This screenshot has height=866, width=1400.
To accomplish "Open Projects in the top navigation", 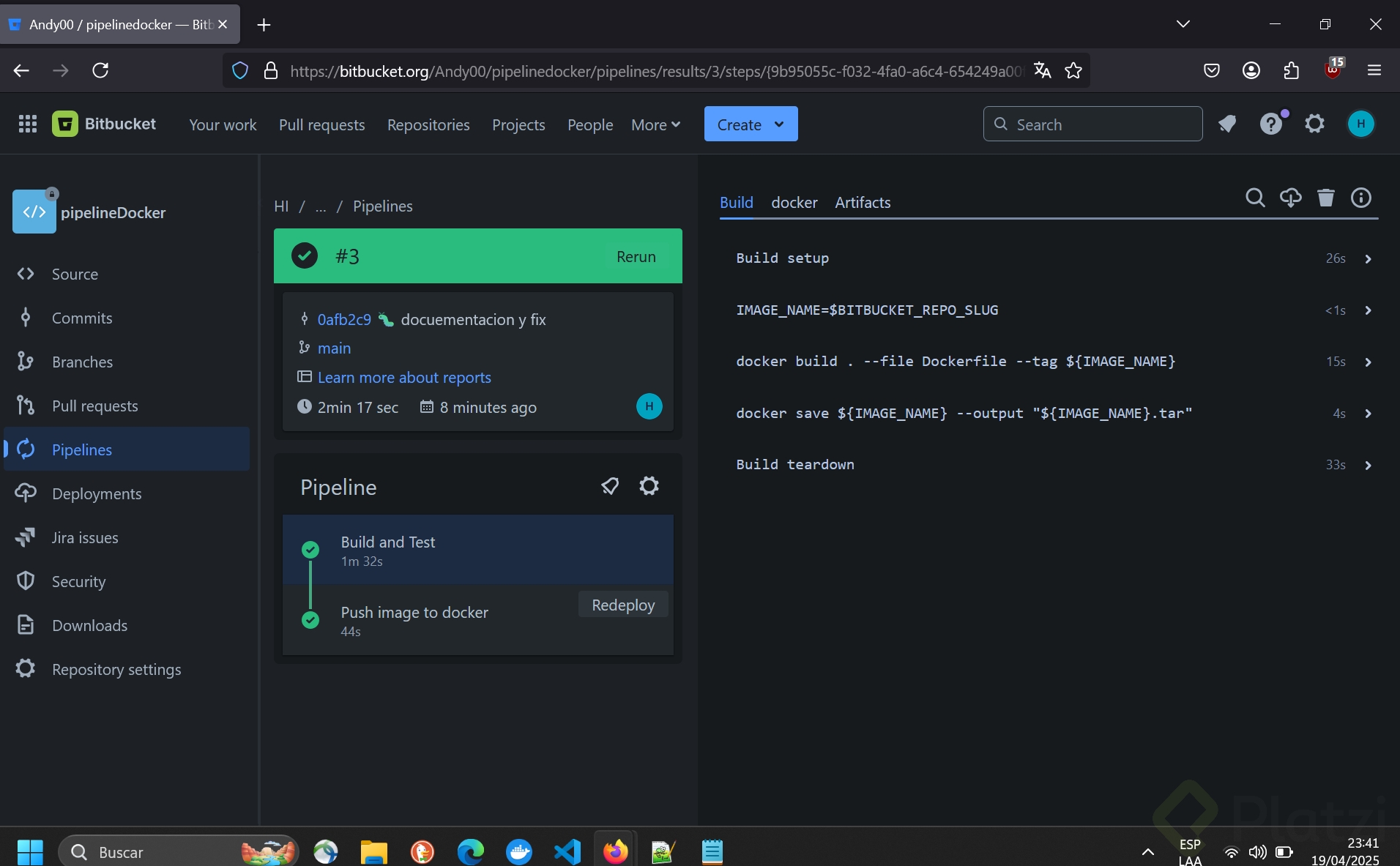I will point(518,124).
